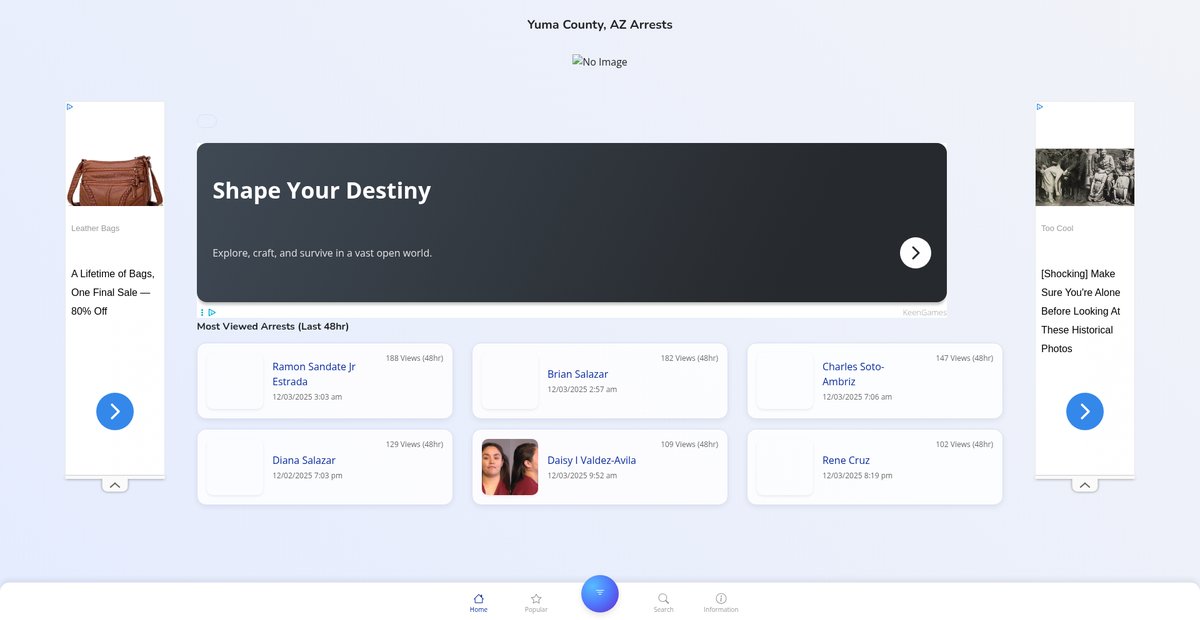Collapse the left side ad panel
The image size is (1200, 620).
(115, 485)
